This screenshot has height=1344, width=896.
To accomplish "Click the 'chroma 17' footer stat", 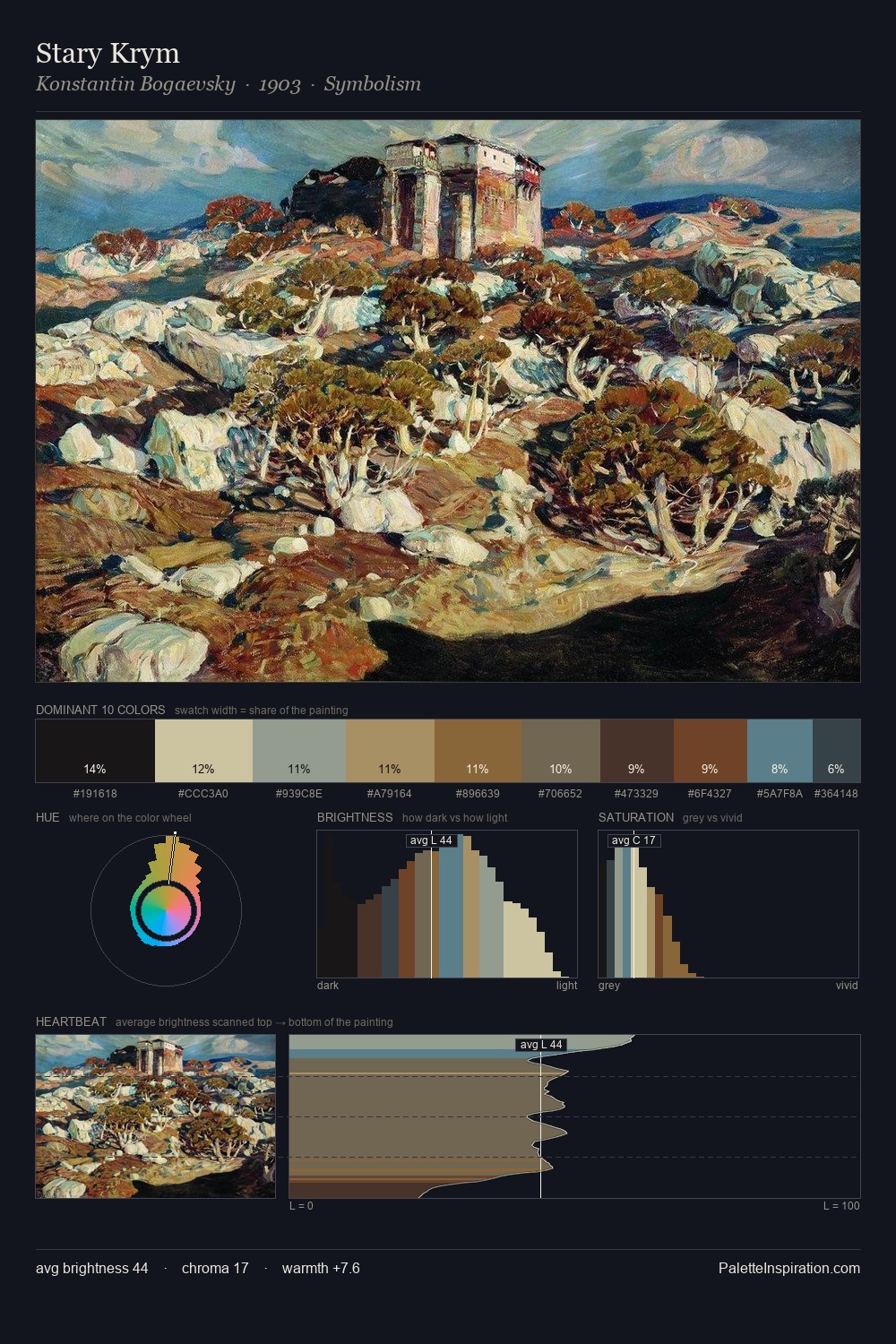I will [x=215, y=1268].
